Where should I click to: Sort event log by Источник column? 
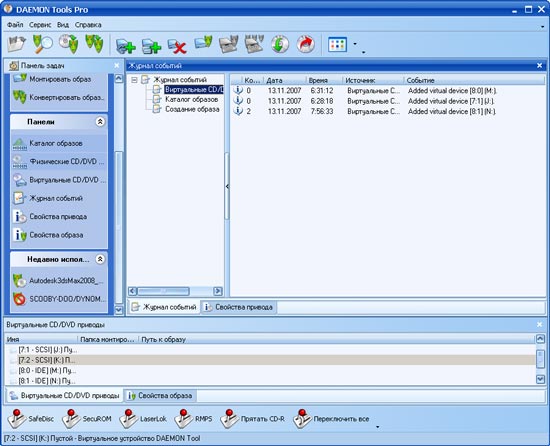tap(373, 80)
